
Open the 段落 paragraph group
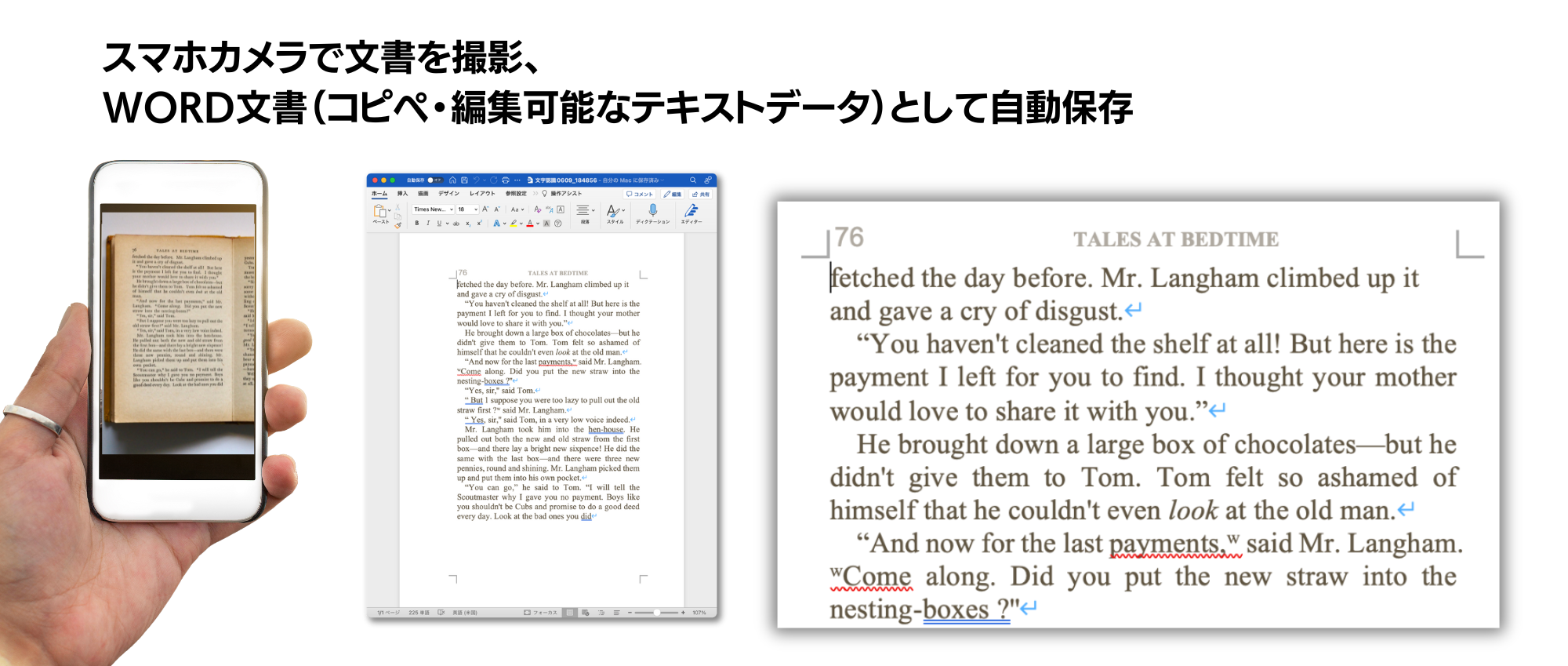(585, 213)
